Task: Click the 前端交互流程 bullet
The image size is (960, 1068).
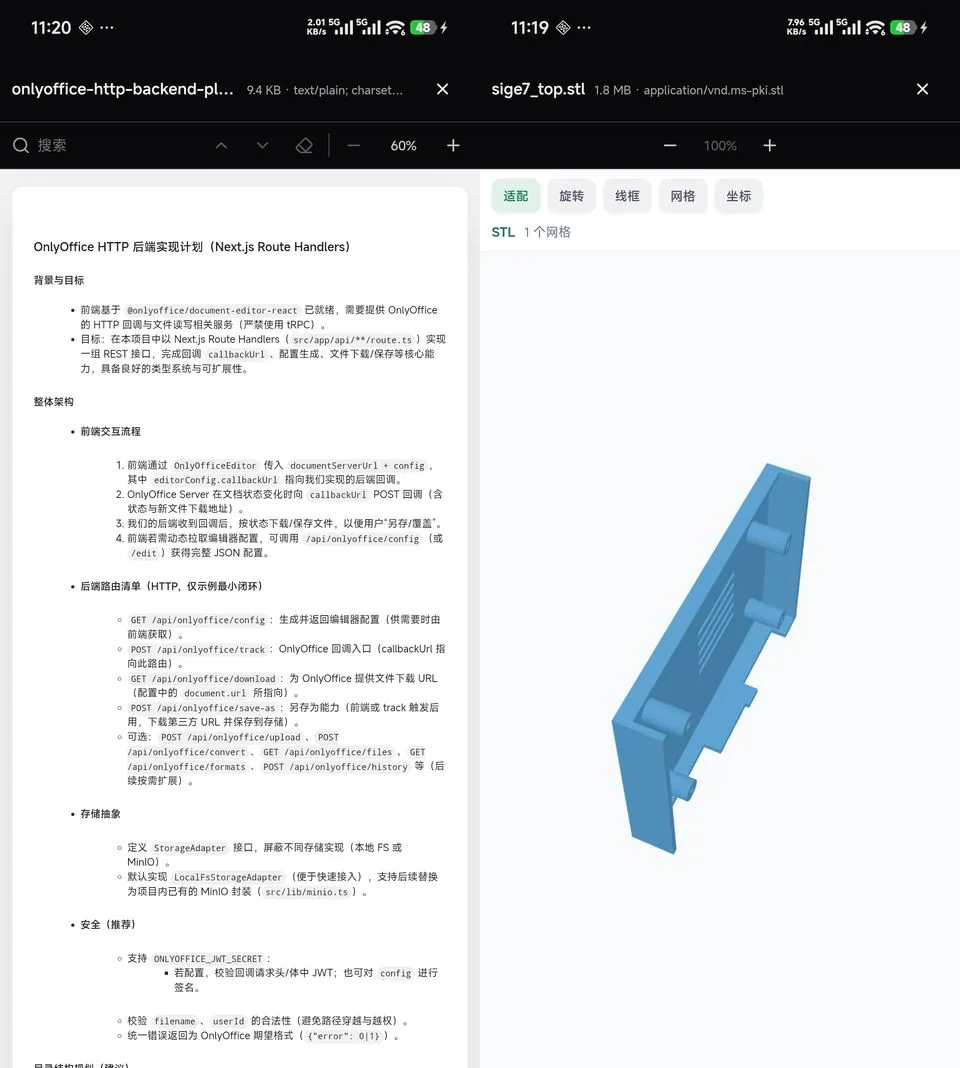Action: [110, 431]
